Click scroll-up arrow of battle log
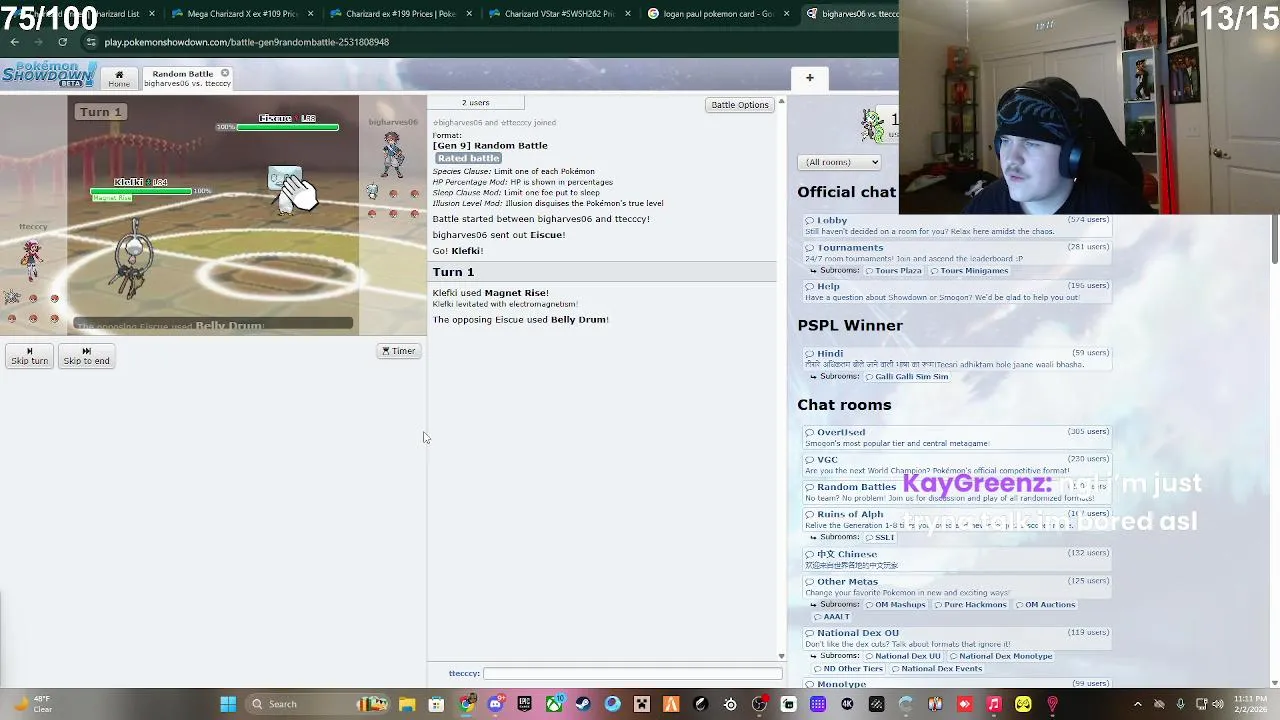Viewport: 1280px width, 720px height. click(x=781, y=102)
